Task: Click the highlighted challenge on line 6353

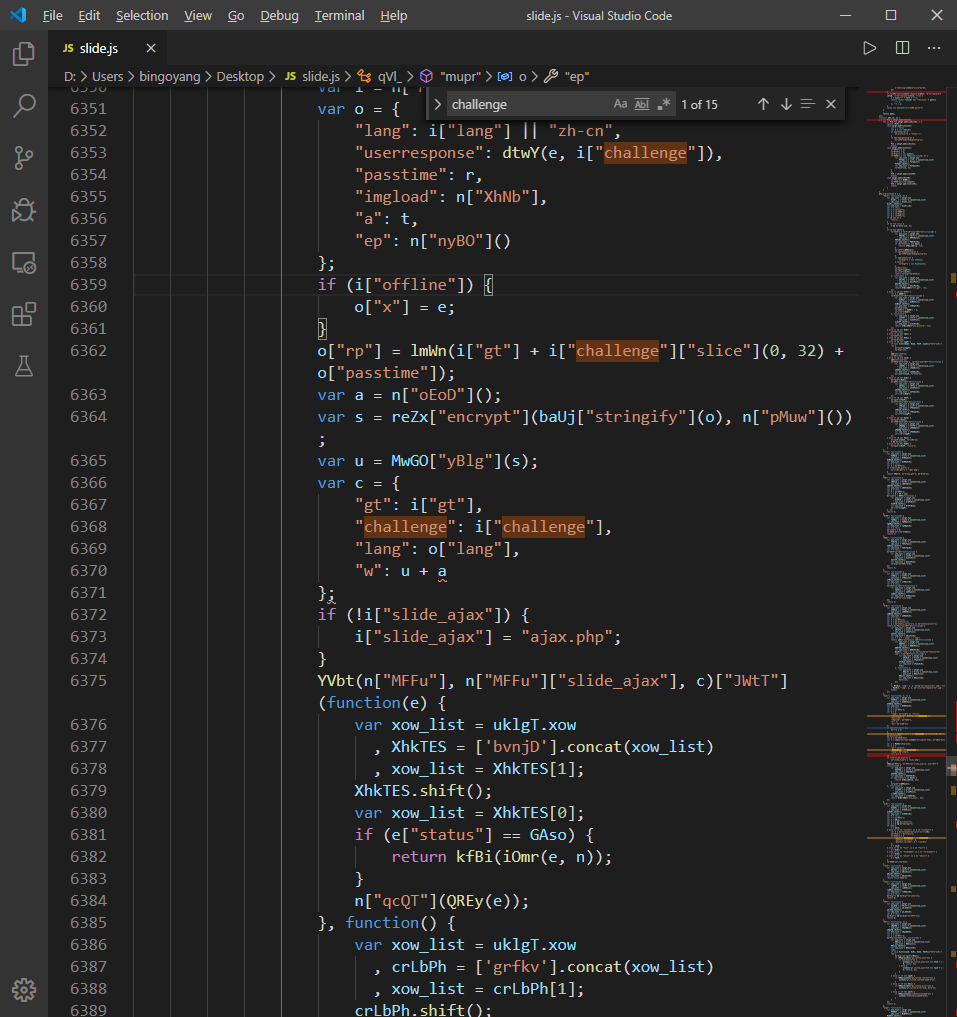Action: [645, 153]
